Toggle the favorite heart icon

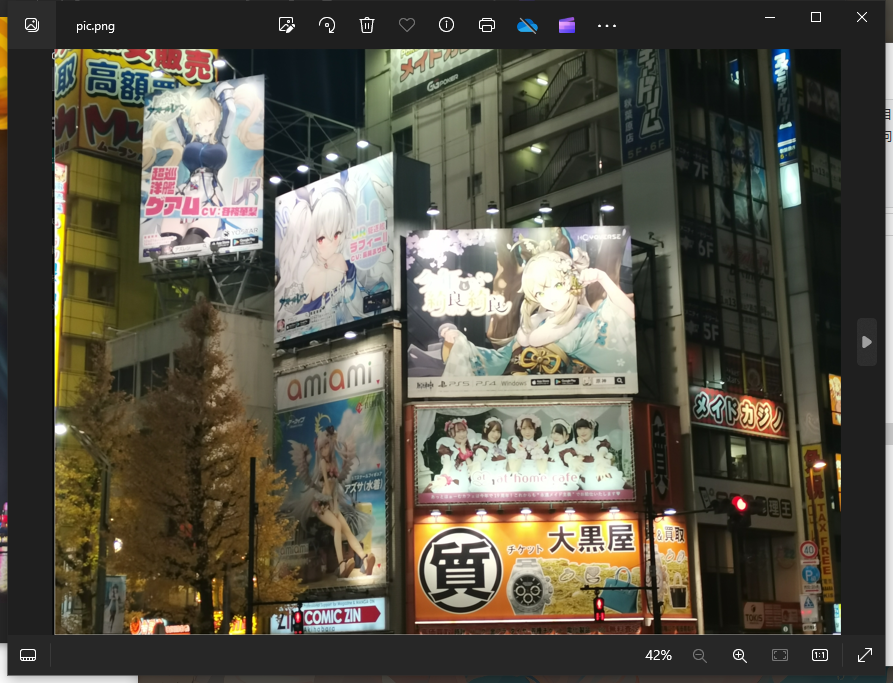[x=407, y=25]
